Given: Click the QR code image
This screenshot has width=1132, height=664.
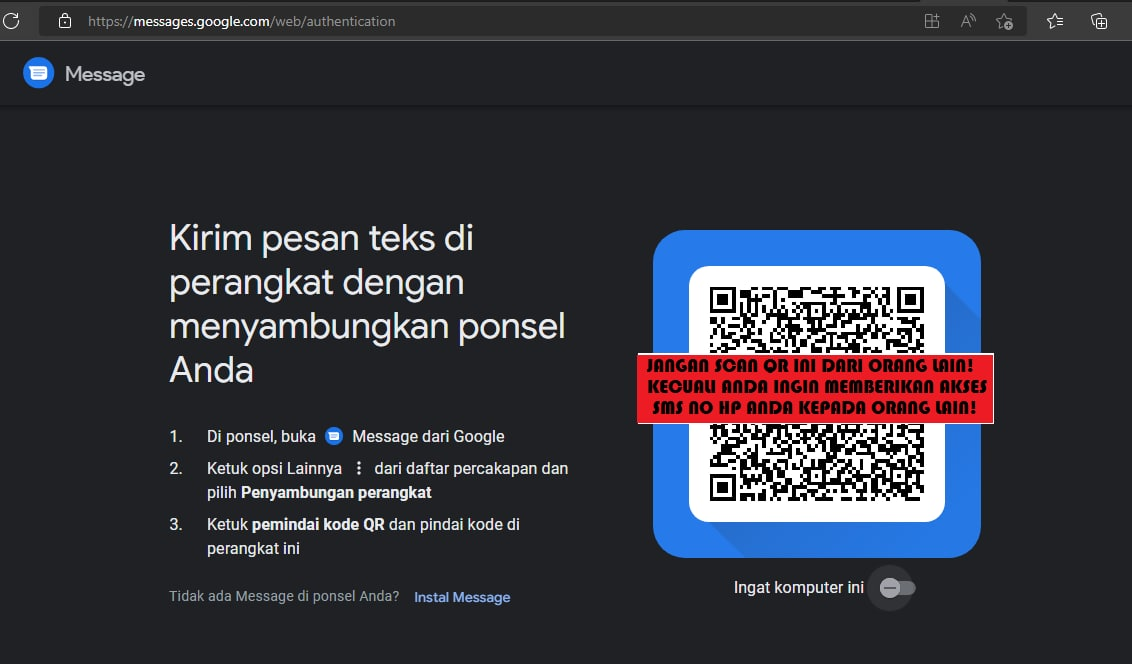Looking at the screenshot, I should point(817,394).
